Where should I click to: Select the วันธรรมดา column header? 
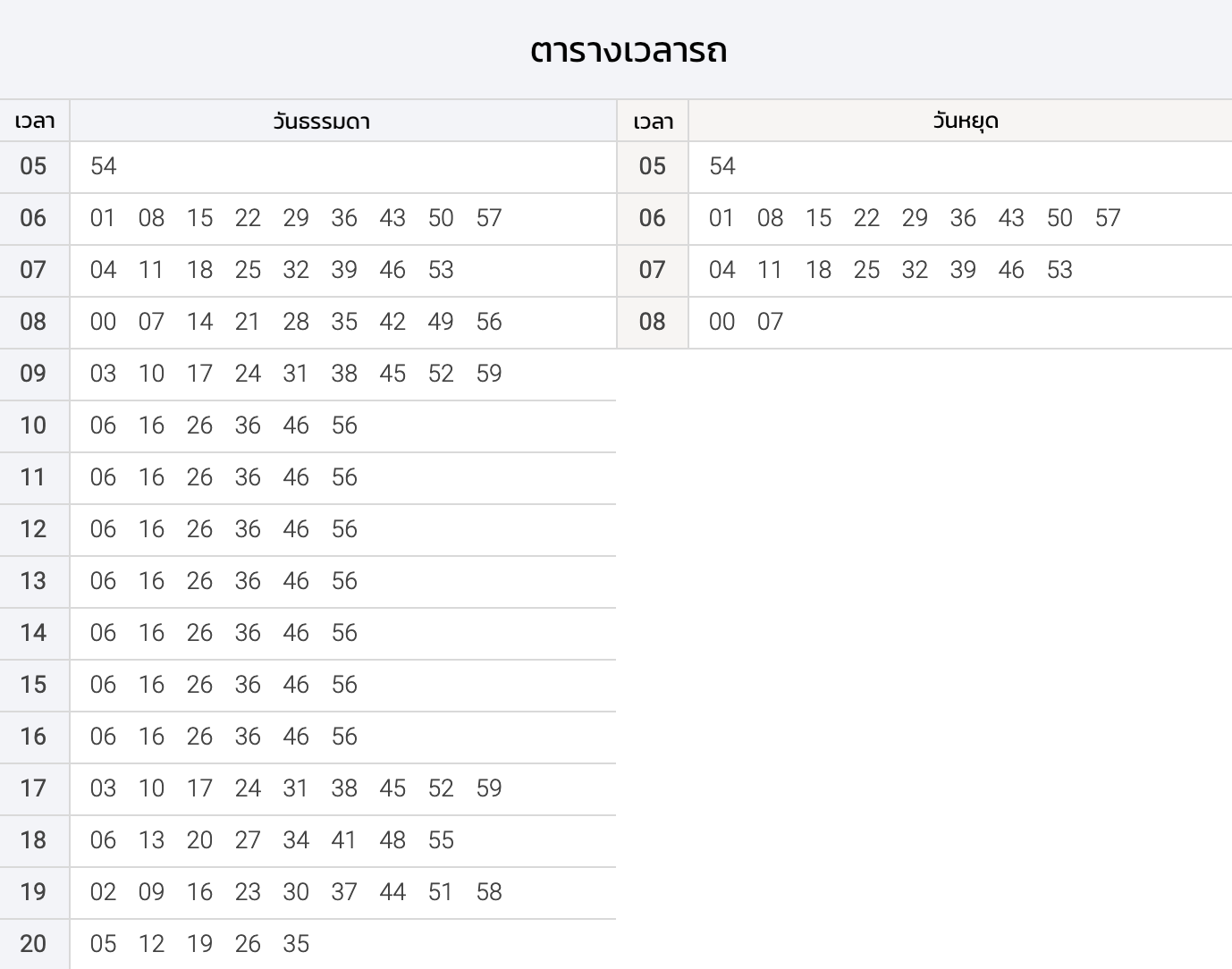tap(322, 122)
